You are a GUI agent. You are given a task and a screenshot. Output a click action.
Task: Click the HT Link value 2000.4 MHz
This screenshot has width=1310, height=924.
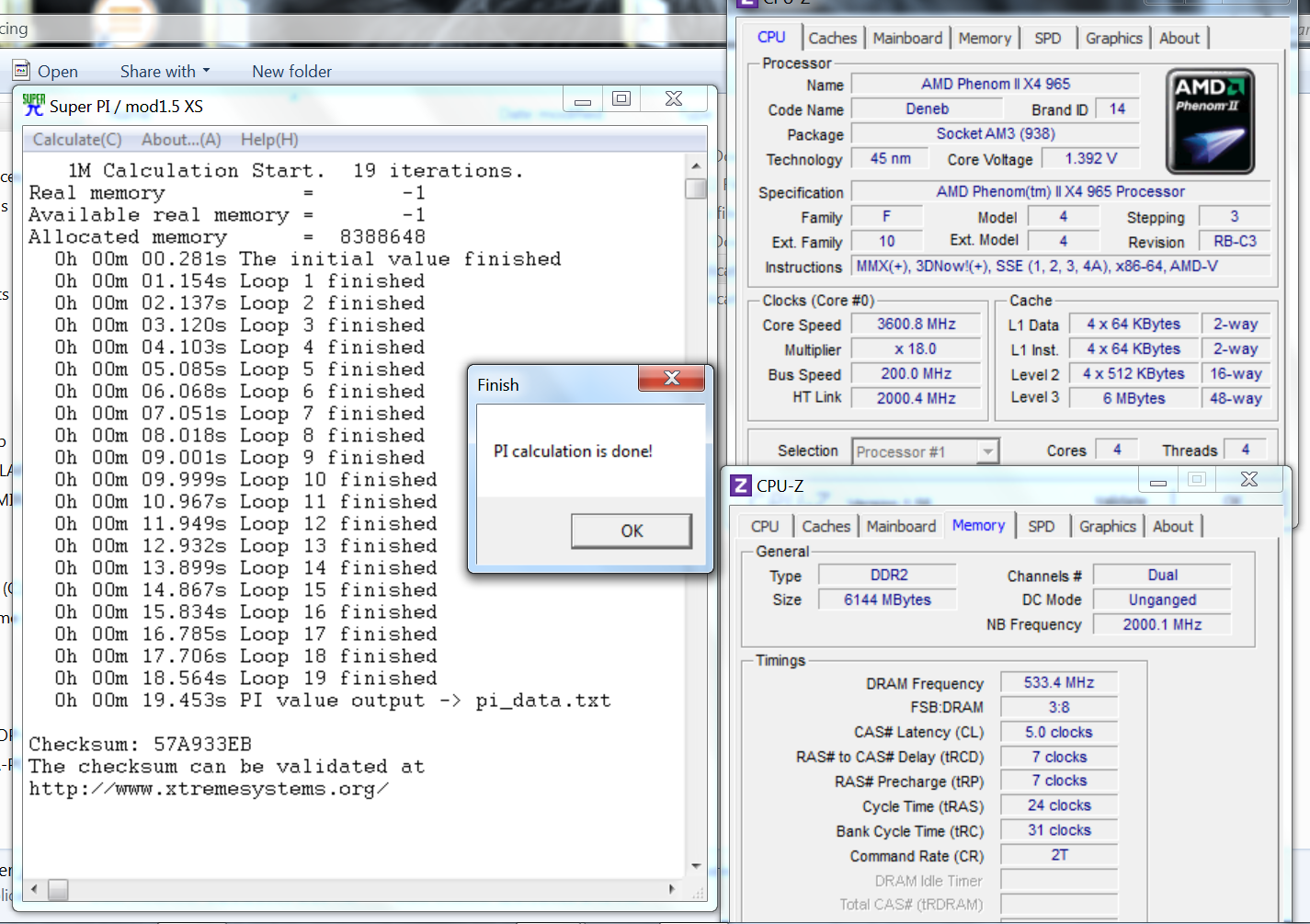(917, 398)
